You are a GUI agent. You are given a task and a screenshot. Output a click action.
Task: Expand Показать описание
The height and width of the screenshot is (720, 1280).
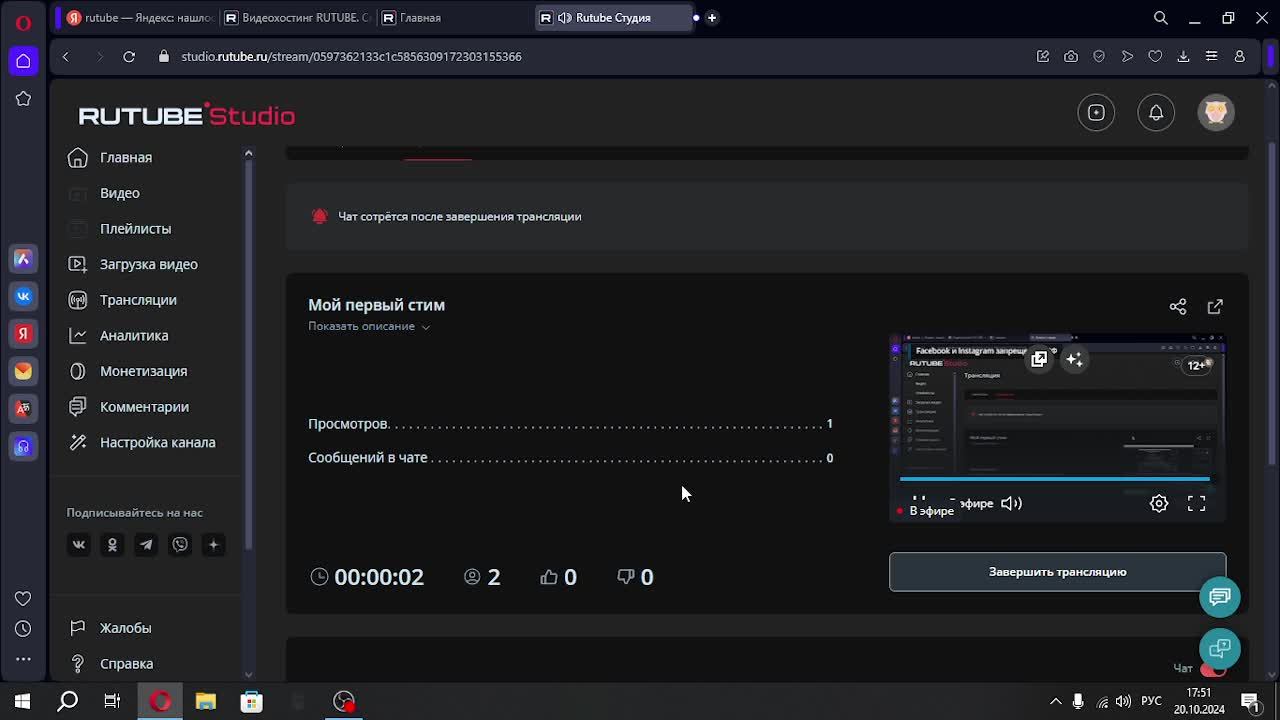[369, 326]
